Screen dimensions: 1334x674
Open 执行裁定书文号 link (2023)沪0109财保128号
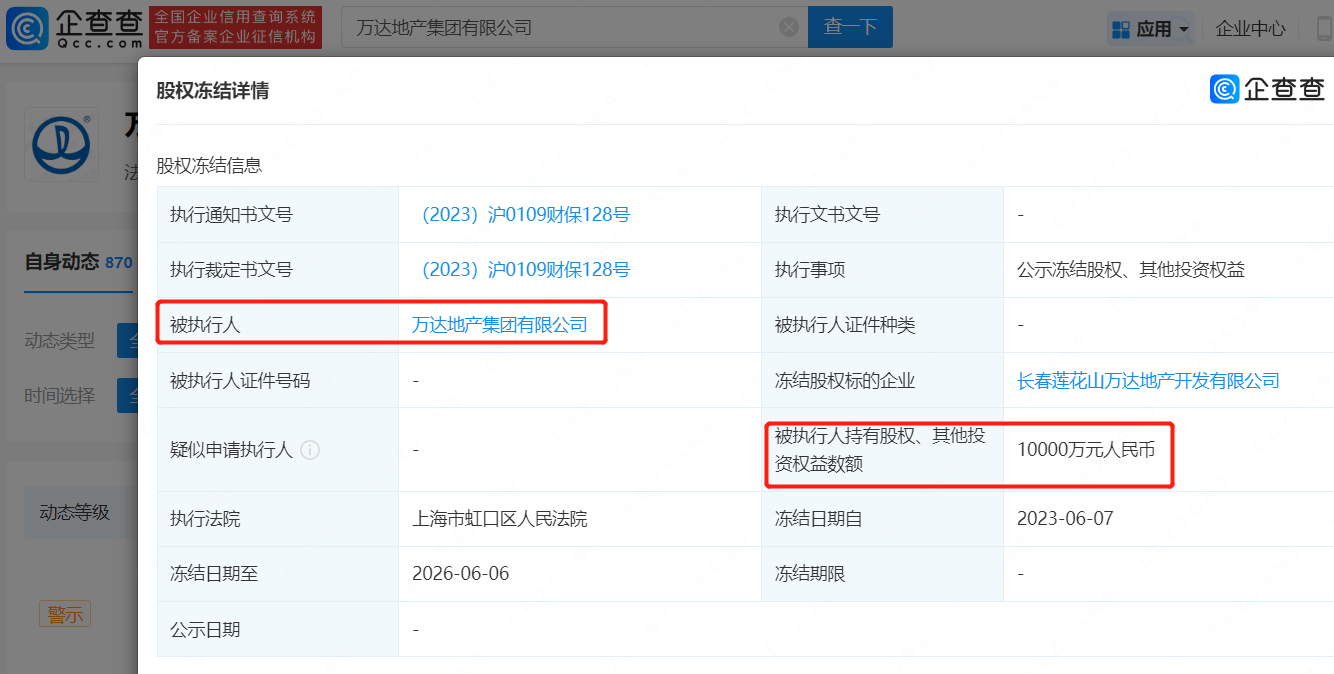(521, 270)
